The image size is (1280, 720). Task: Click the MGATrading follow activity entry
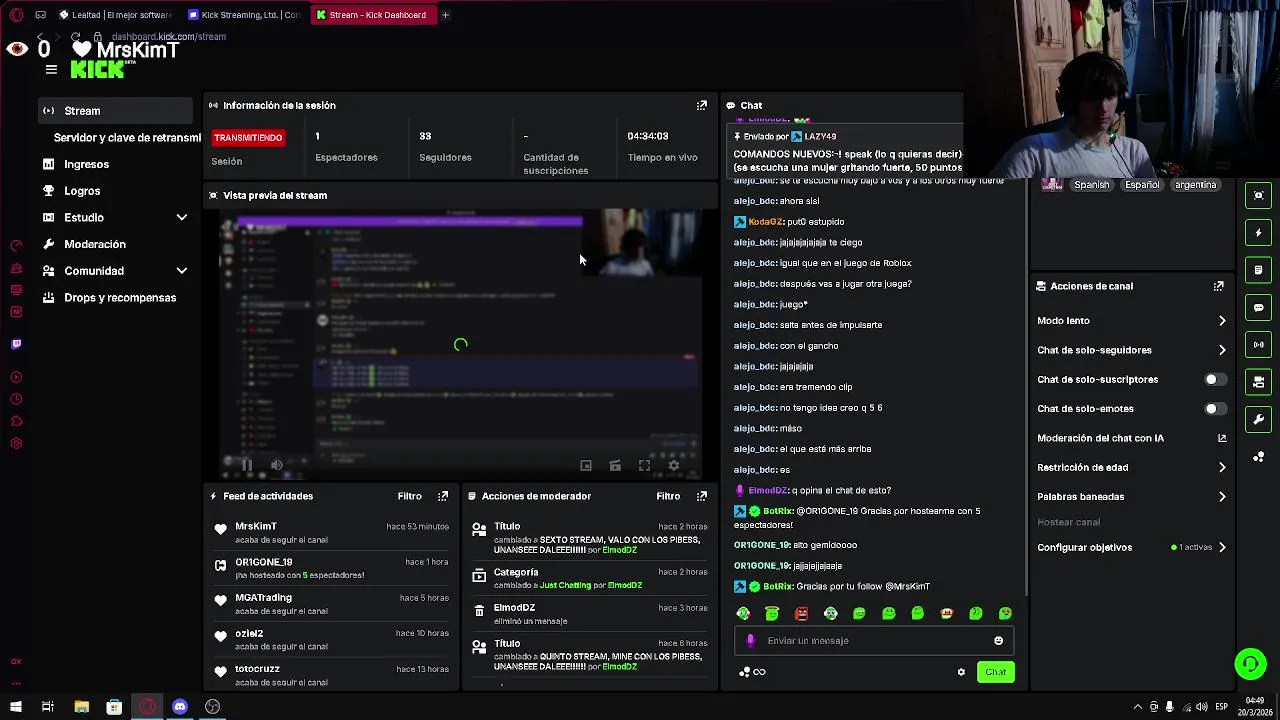[331, 604]
